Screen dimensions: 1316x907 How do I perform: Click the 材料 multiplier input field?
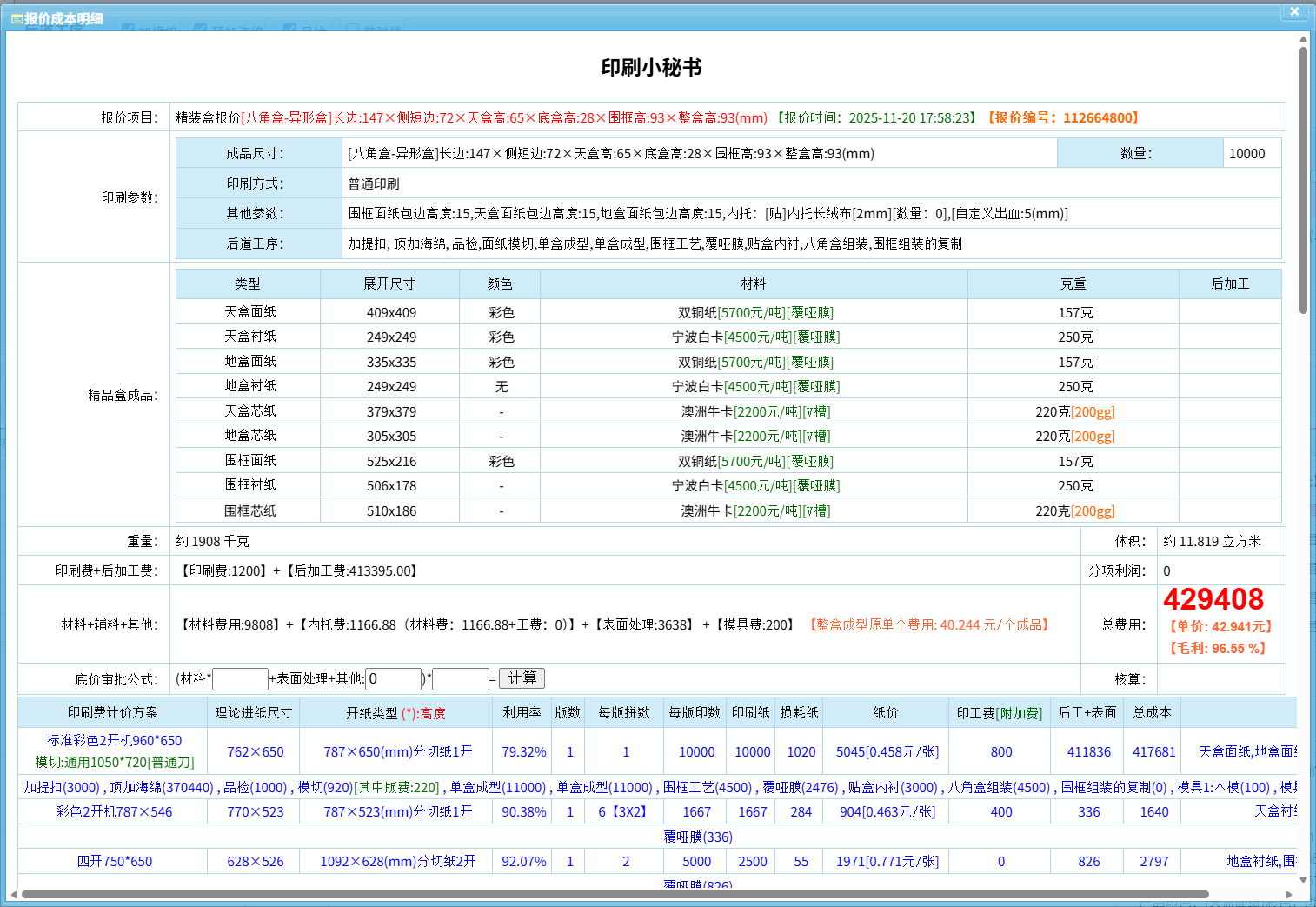click(240, 679)
